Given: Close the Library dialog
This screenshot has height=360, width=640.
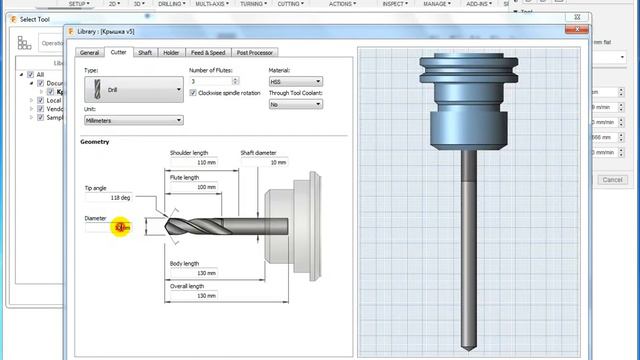Looking at the screenshot, I should coord(577,29).
